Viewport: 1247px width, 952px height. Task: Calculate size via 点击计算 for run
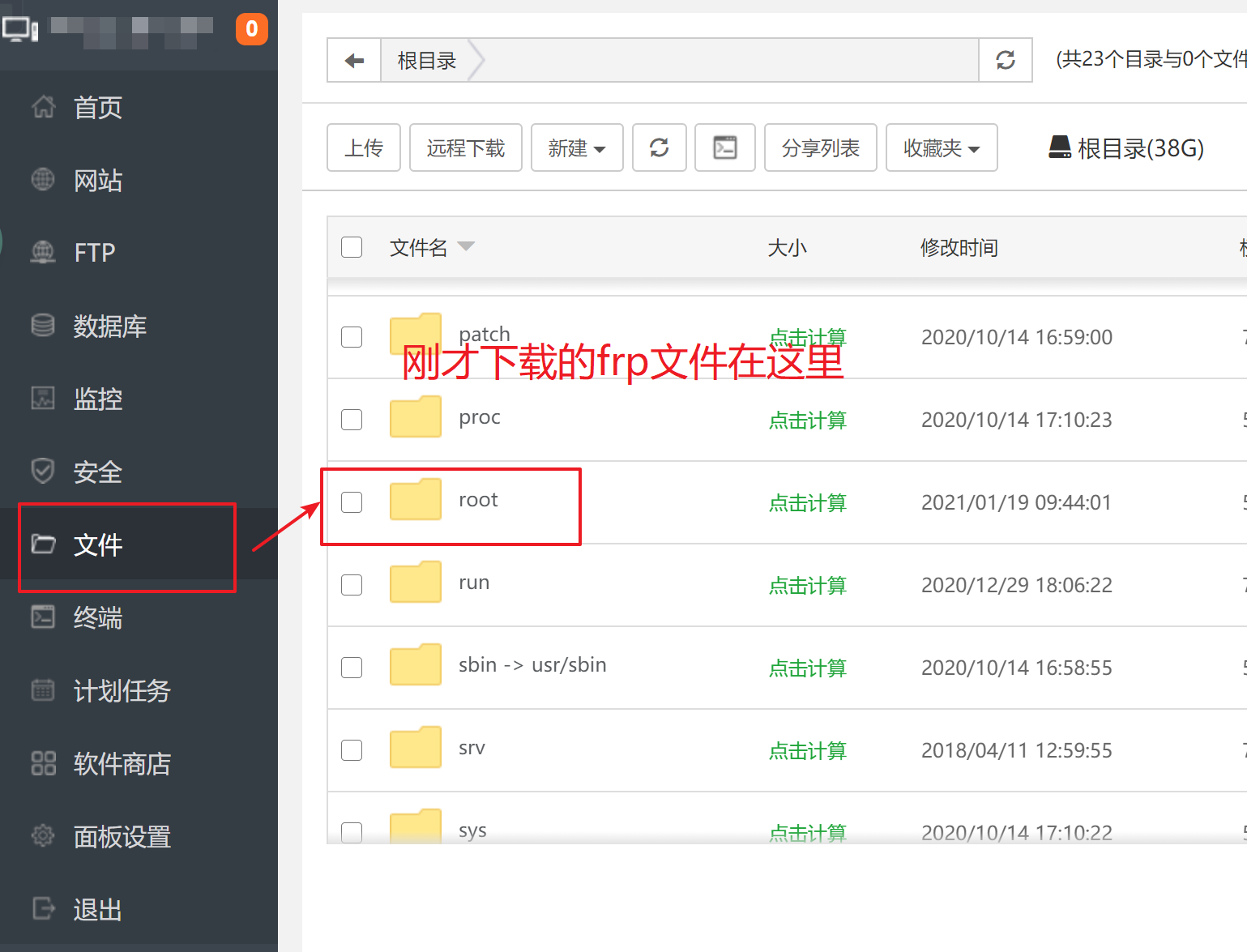coord(808,586)
